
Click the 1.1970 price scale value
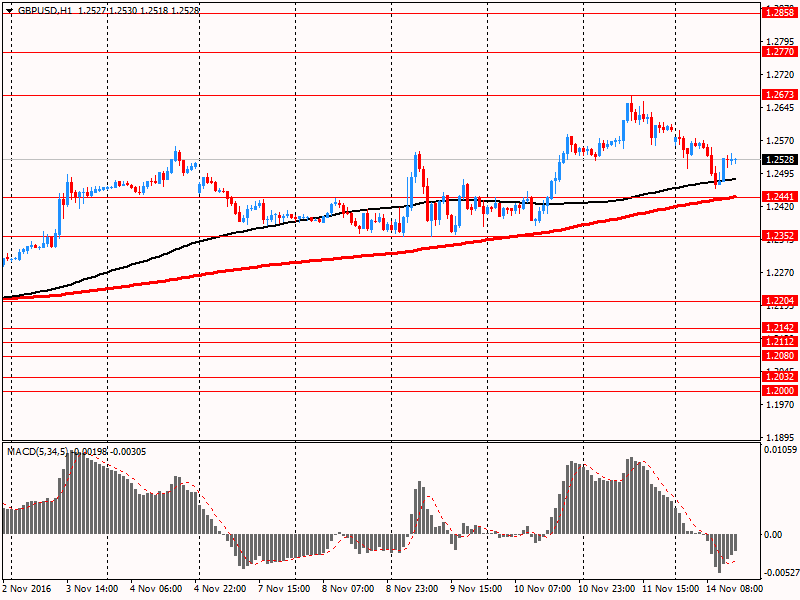click(x=780, y=405)
